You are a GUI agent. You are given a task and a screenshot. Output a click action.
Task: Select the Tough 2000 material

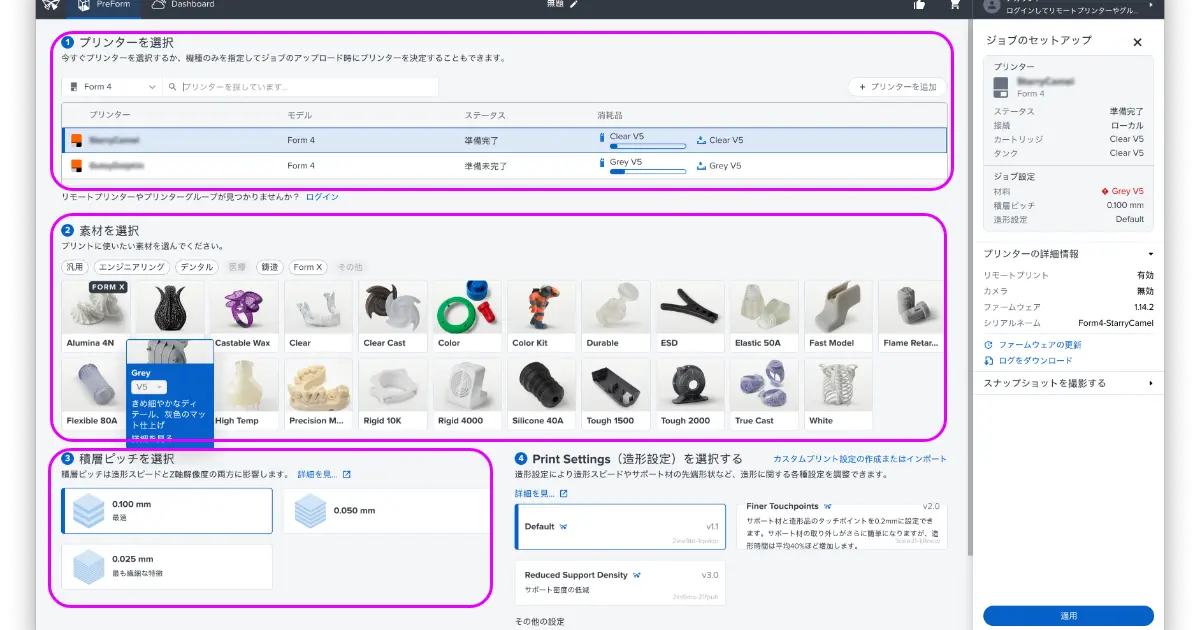(690, 393)
